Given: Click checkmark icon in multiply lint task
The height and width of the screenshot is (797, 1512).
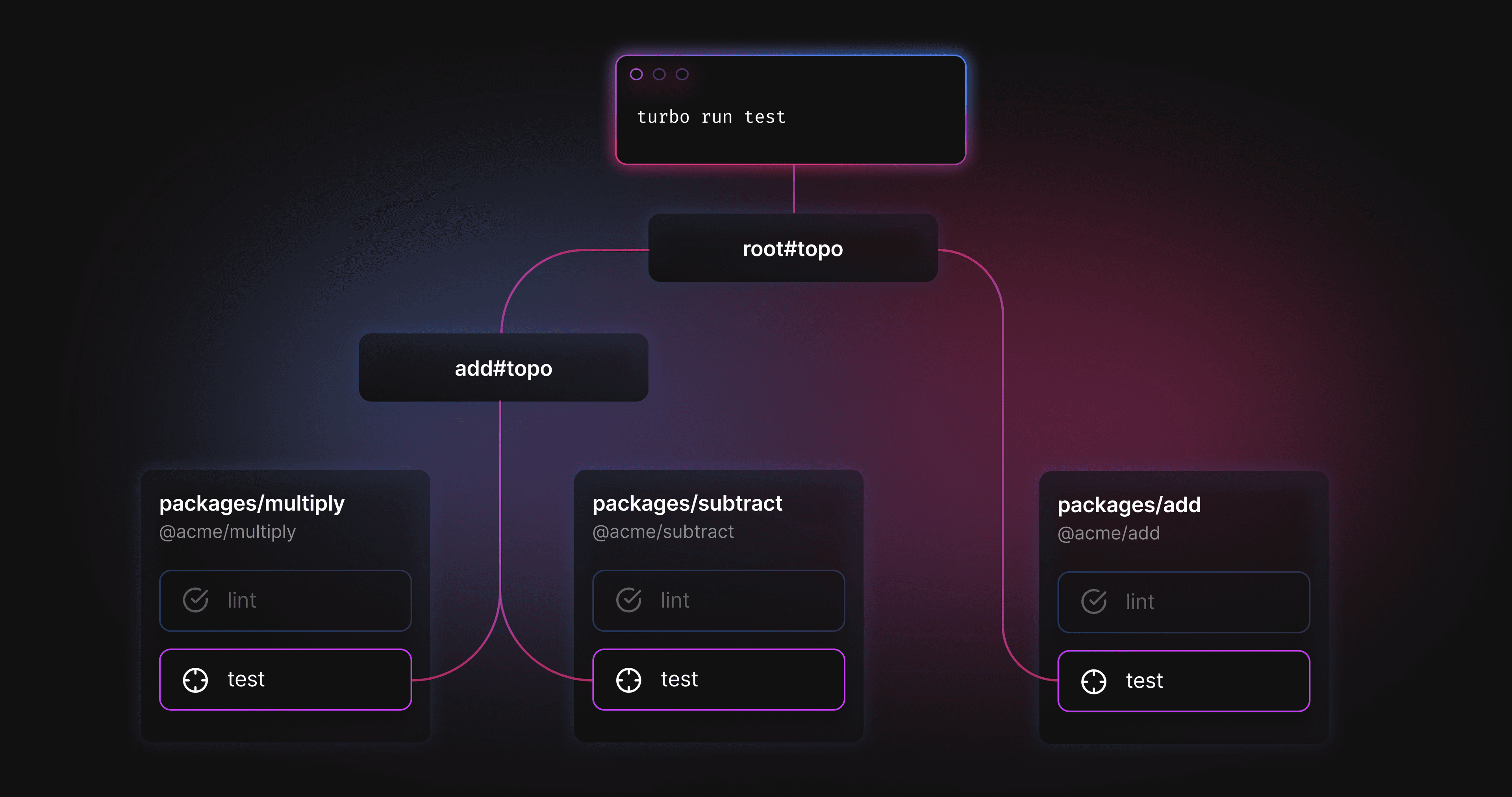Looking at the screenshot, I should tap(195, 600).
